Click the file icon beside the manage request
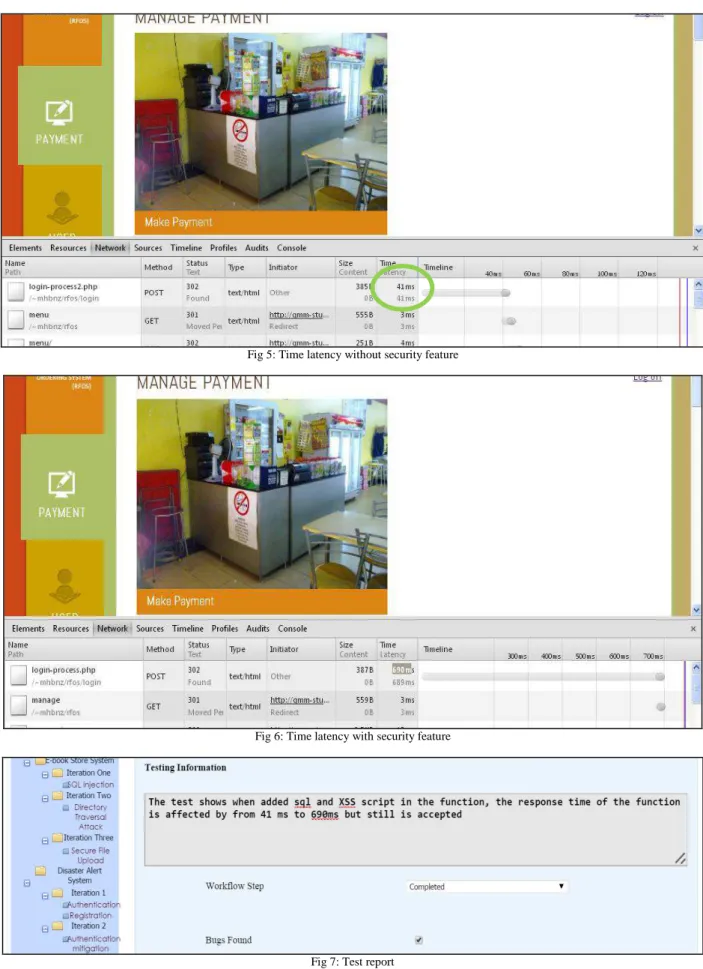This screenshot has height=969, width=703. coord(19,705)
